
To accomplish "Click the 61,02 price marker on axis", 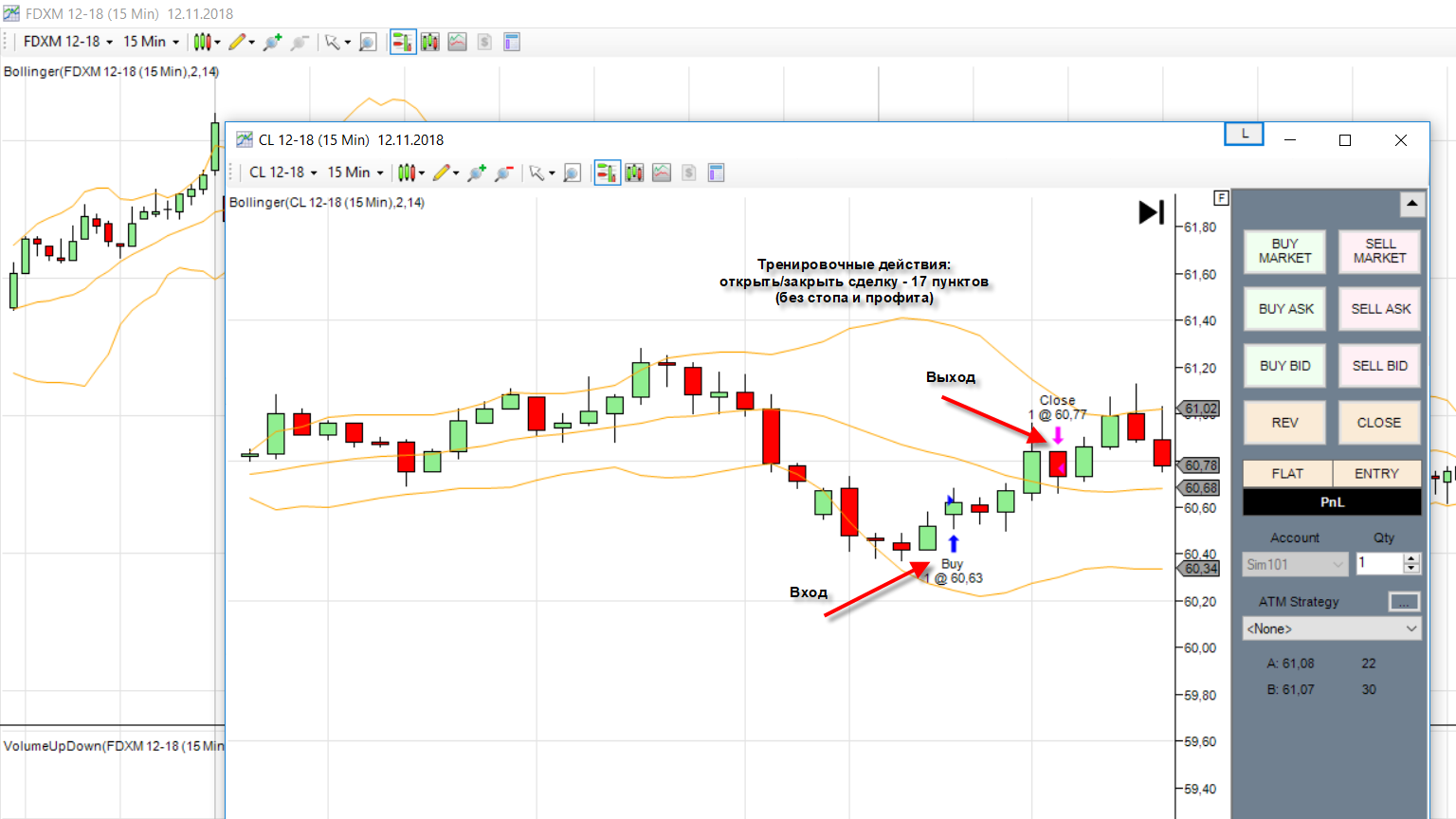I will (1199, 409).
